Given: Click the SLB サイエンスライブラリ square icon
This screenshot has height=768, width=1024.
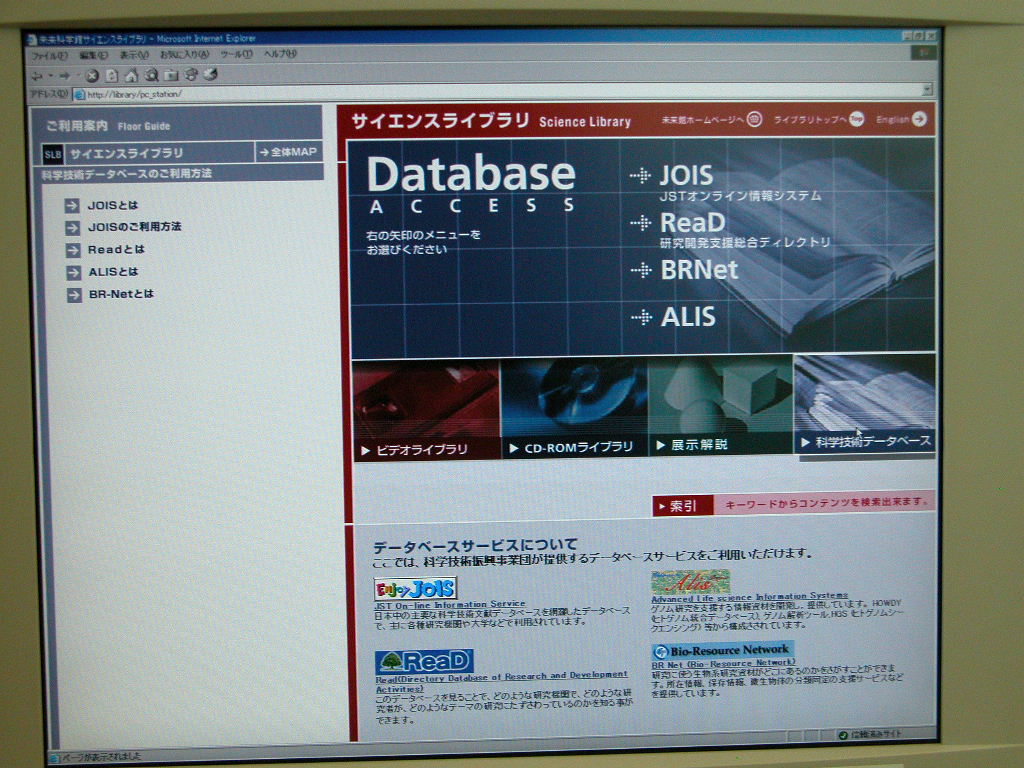Looking at the screenshot, I should coord(53,155).
